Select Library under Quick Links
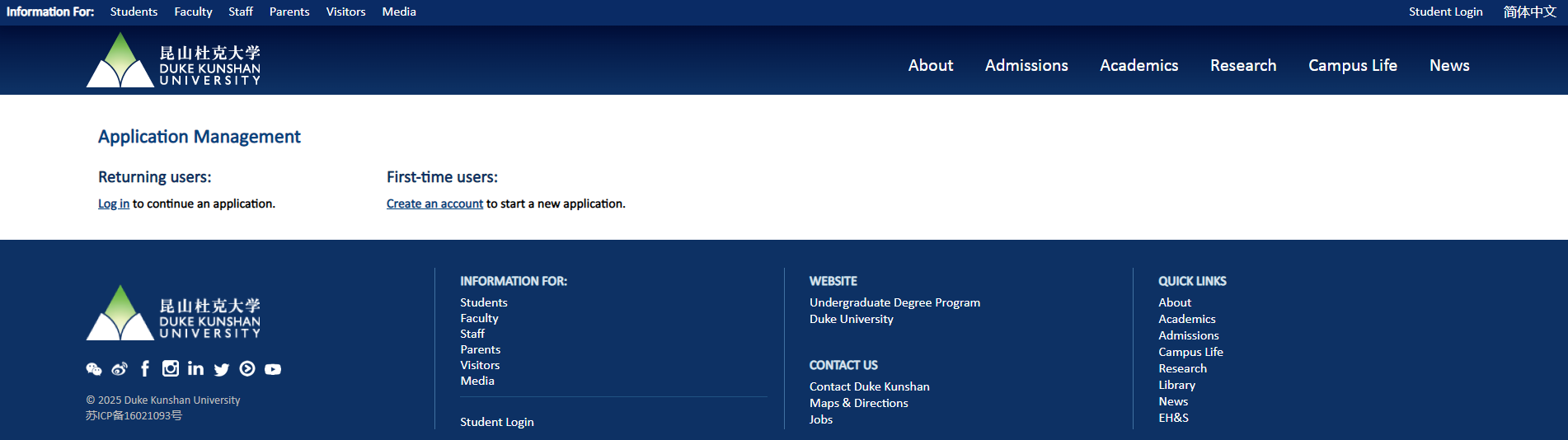 1176,385
